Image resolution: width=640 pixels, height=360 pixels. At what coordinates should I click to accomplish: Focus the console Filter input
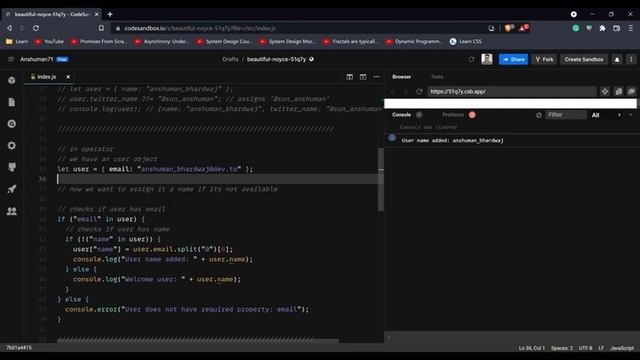[566, 115]
